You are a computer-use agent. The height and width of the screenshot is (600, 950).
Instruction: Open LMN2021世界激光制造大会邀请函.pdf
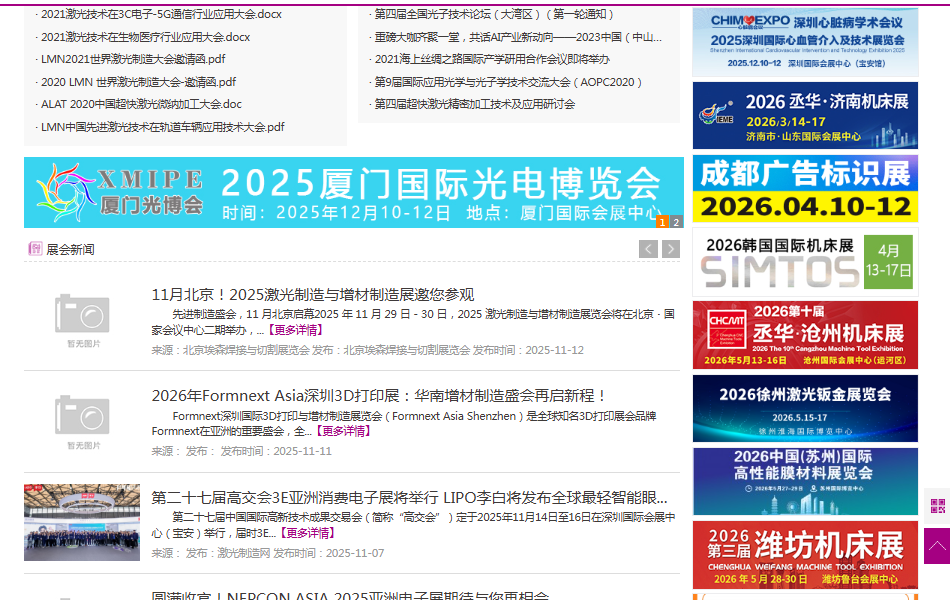tap(133, 59)
